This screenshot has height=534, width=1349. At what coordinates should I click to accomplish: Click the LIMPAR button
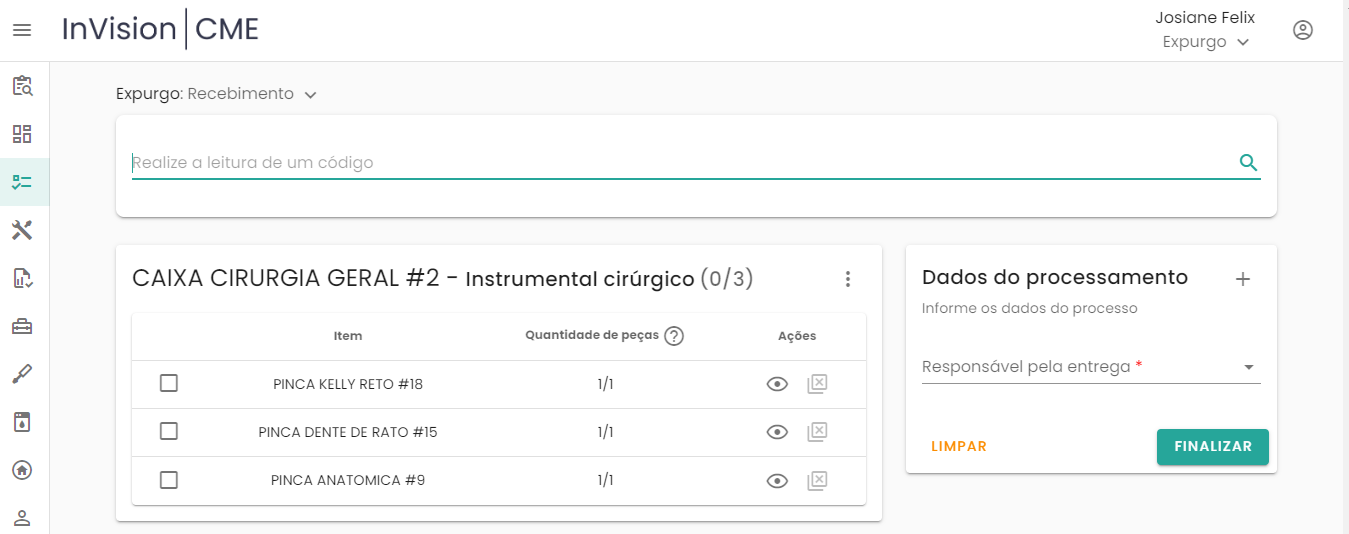coord(958,447)
